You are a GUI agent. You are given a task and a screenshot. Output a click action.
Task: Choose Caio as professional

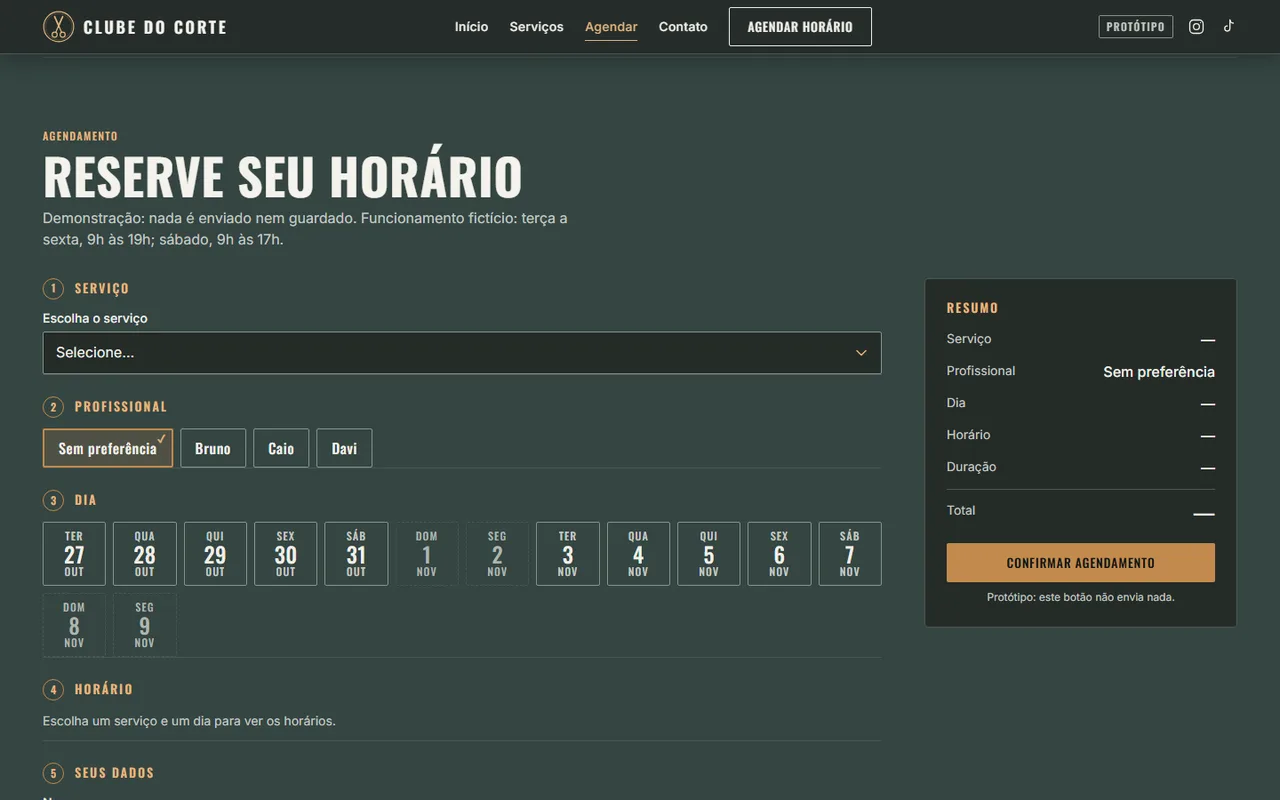pos(281,448)
